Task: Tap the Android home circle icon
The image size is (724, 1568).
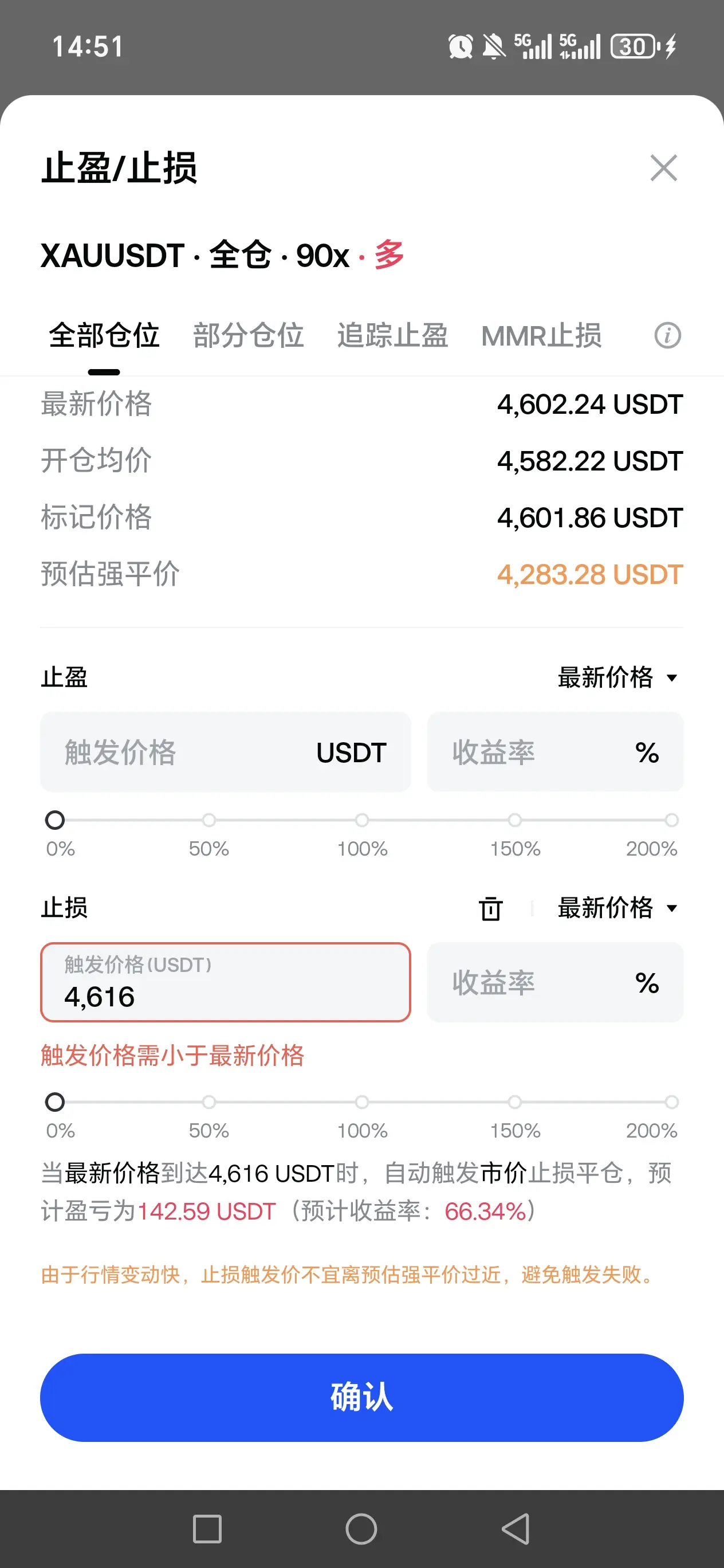Action: coord(361,1528)
